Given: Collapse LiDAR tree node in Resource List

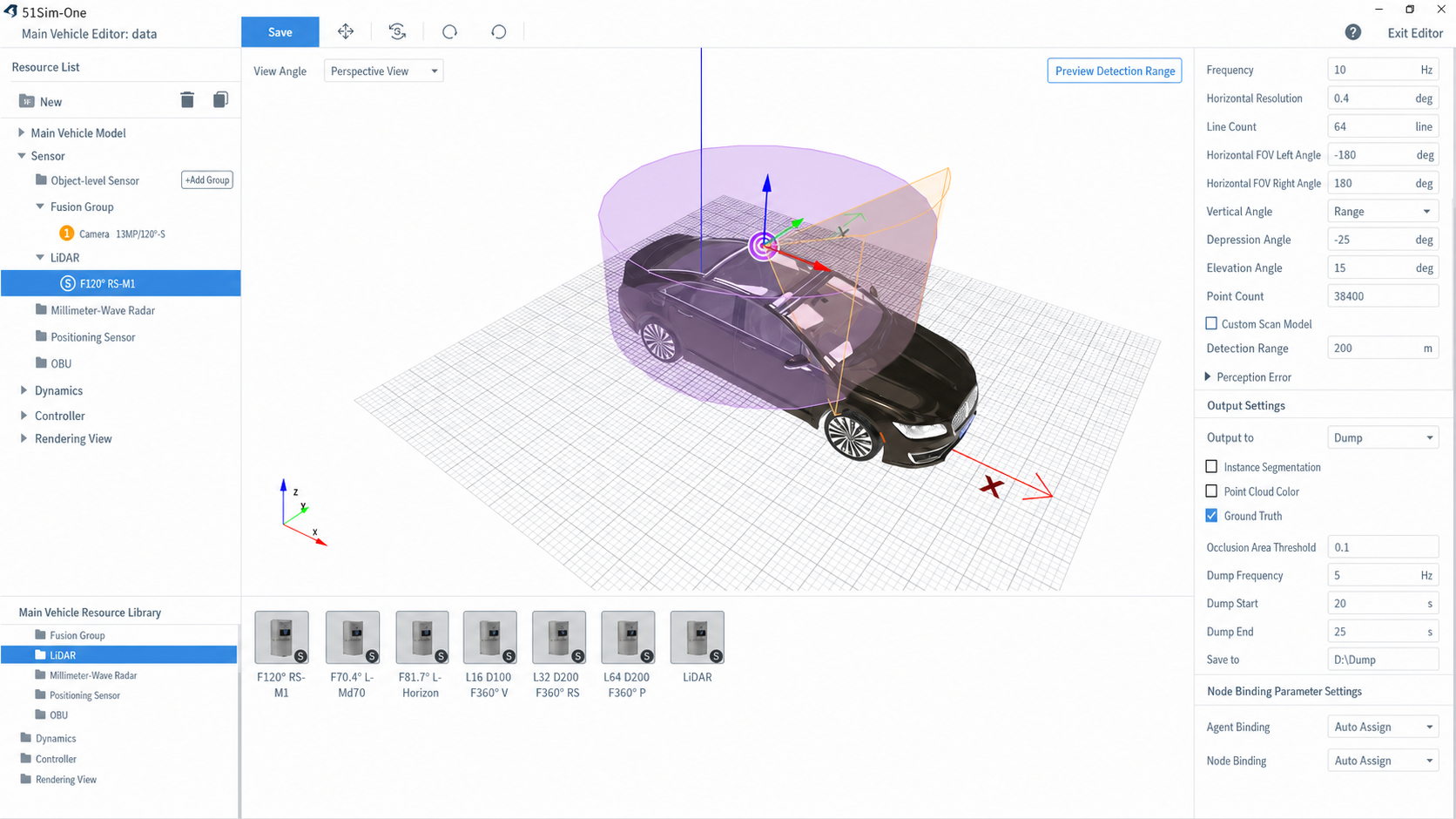Looking at the screenshot, I should (40, 257).
